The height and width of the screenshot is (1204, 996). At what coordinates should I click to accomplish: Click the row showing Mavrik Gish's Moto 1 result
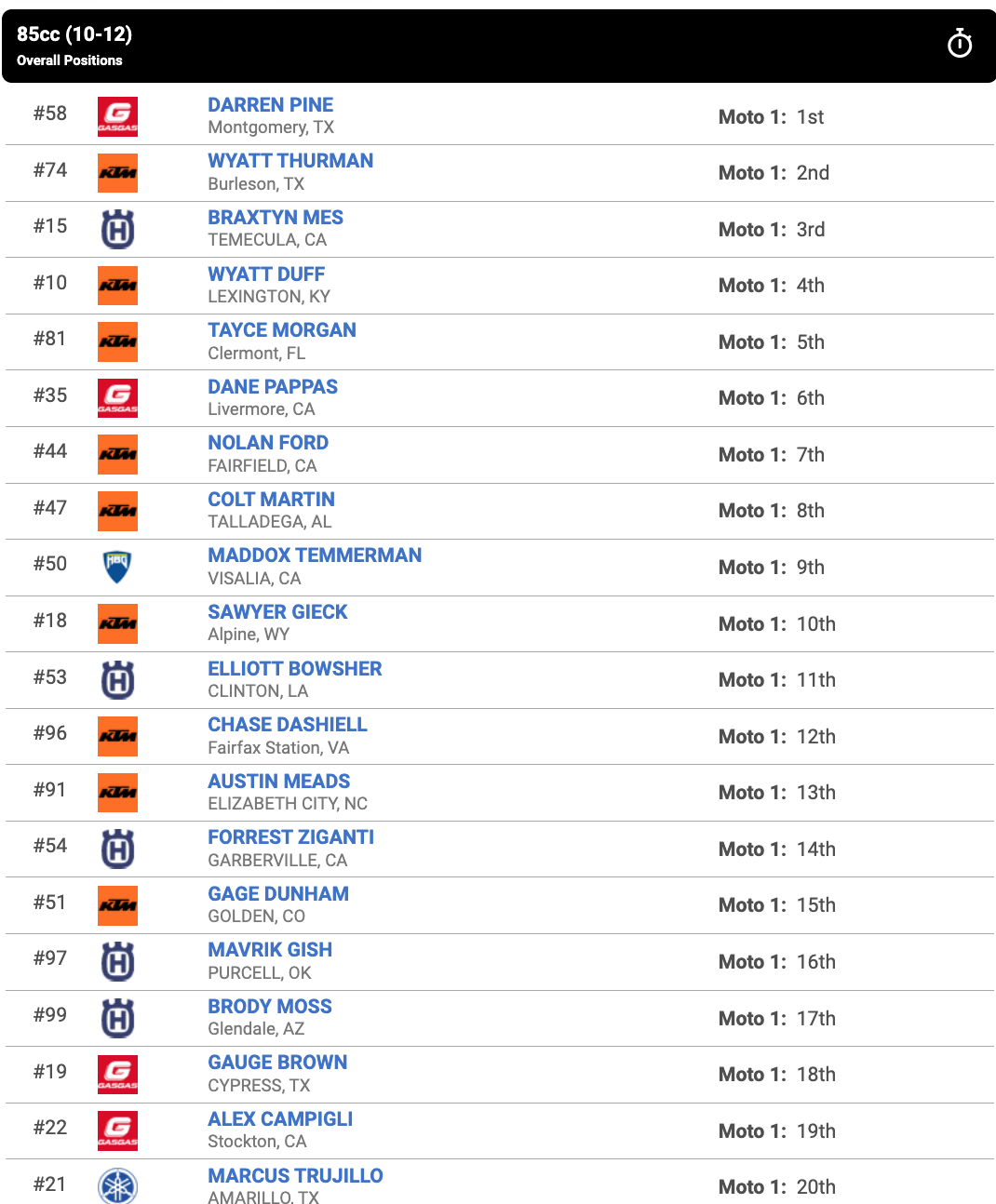(777, 961)
